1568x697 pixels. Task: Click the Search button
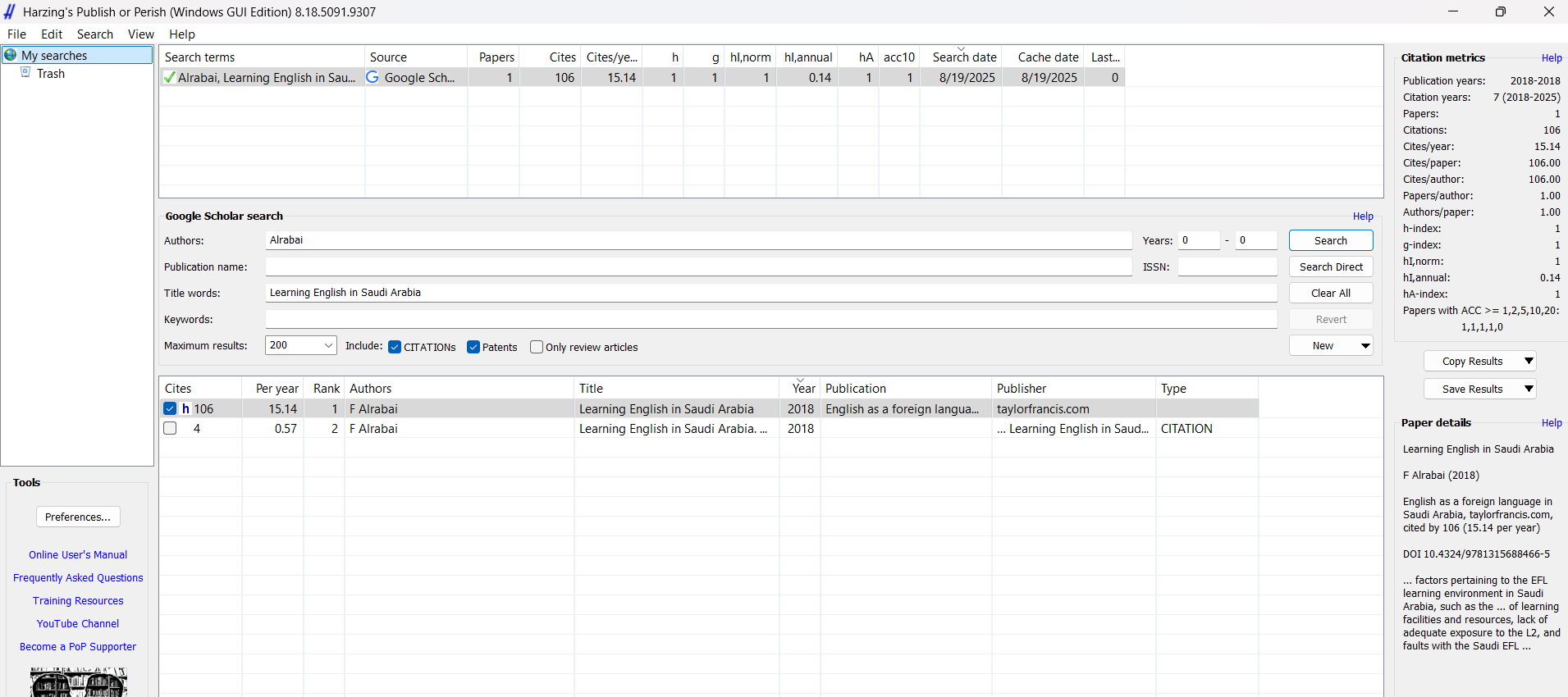[1331, 240]
